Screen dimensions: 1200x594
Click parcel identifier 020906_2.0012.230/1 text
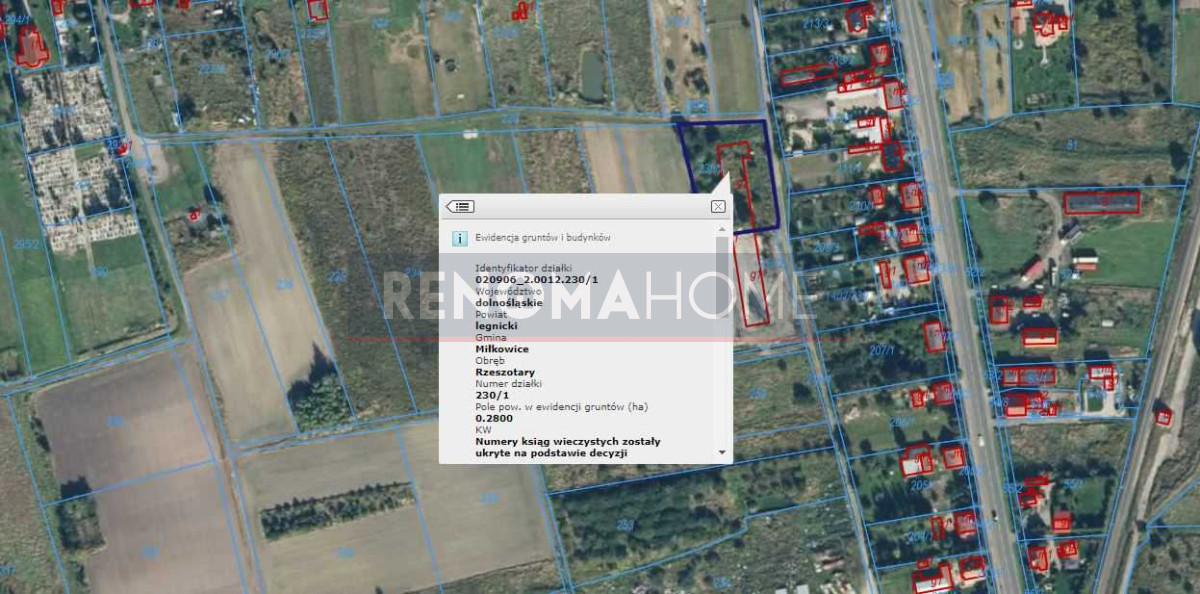click(536, 280)
